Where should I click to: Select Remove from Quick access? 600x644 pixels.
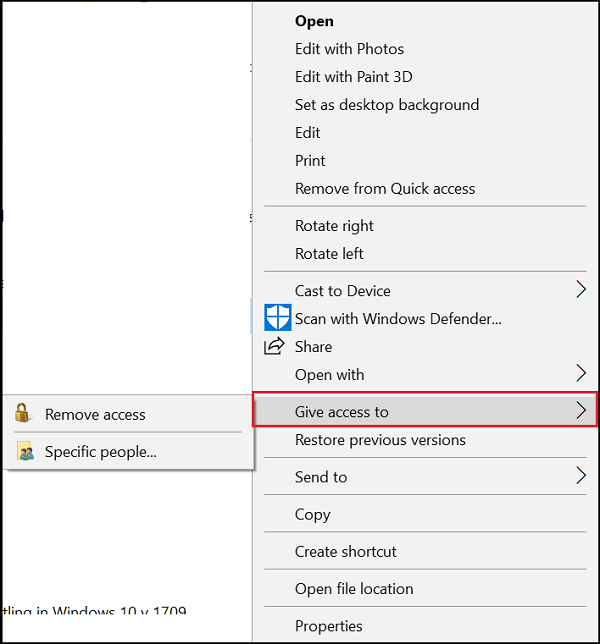tap(384, 188)
